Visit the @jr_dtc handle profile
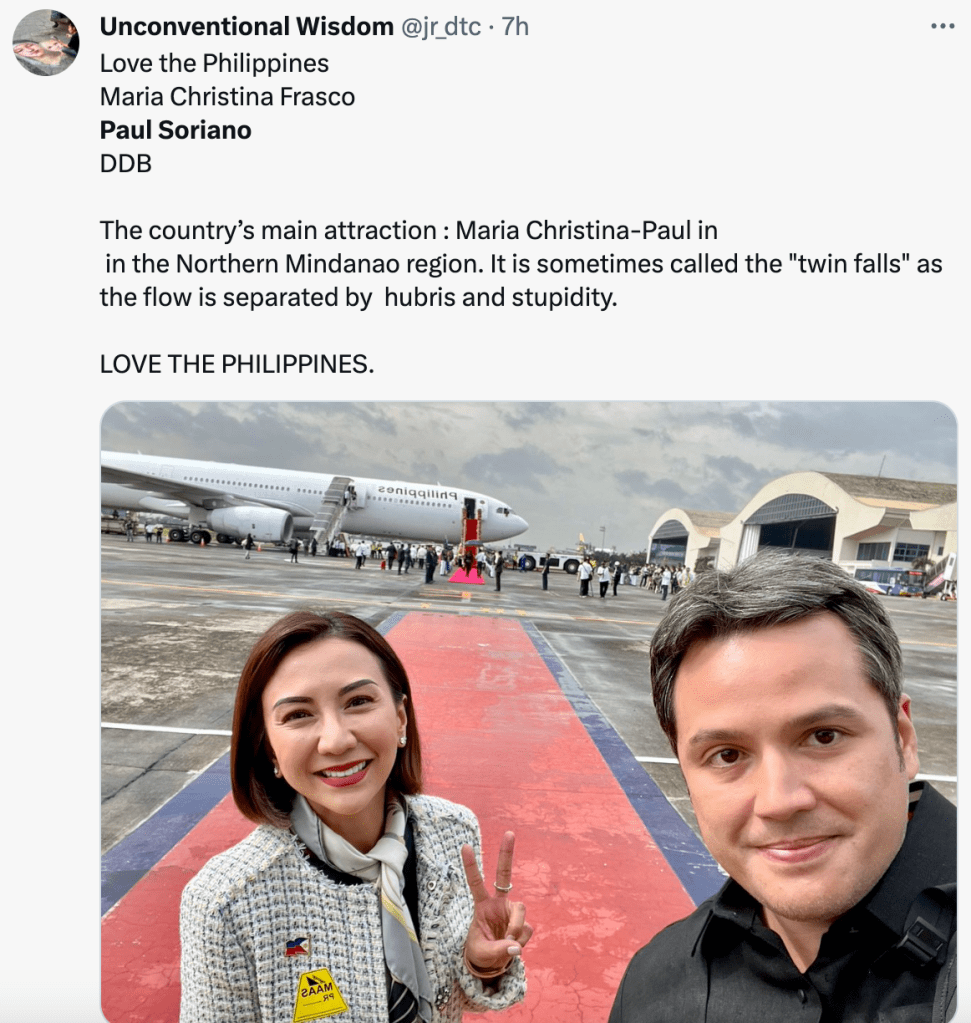 (x=440, y=27)
